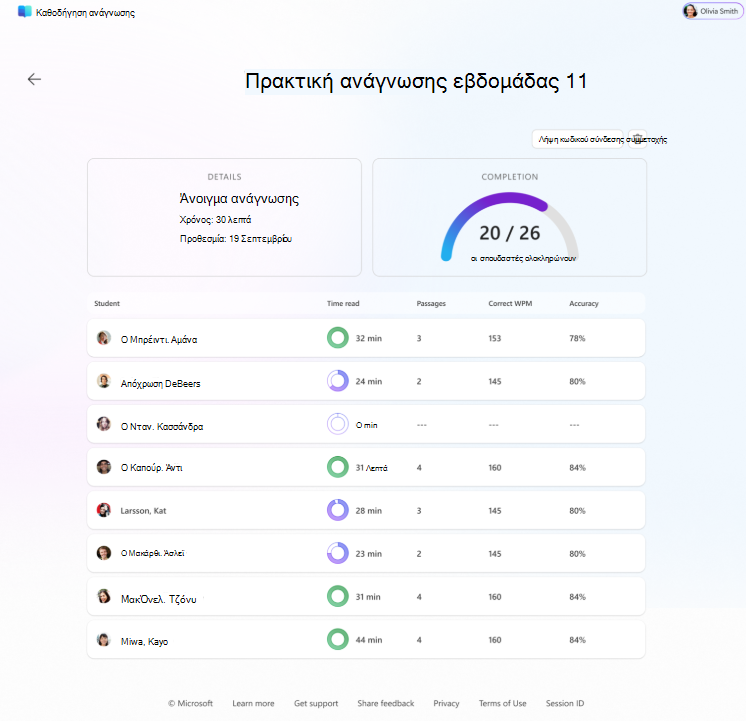Click avatar of Larsson, Kat
Screen dimensions: 746x721
104,510
